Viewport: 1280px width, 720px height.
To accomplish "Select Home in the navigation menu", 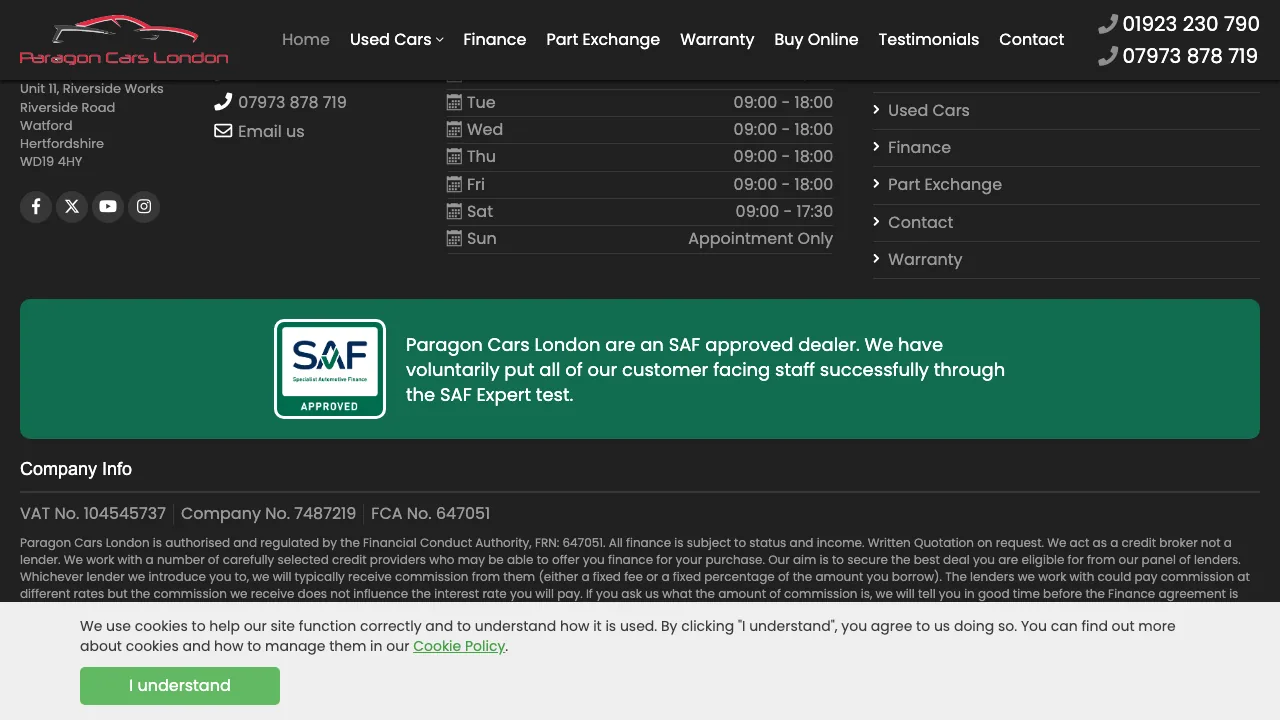I will [306, 39].
